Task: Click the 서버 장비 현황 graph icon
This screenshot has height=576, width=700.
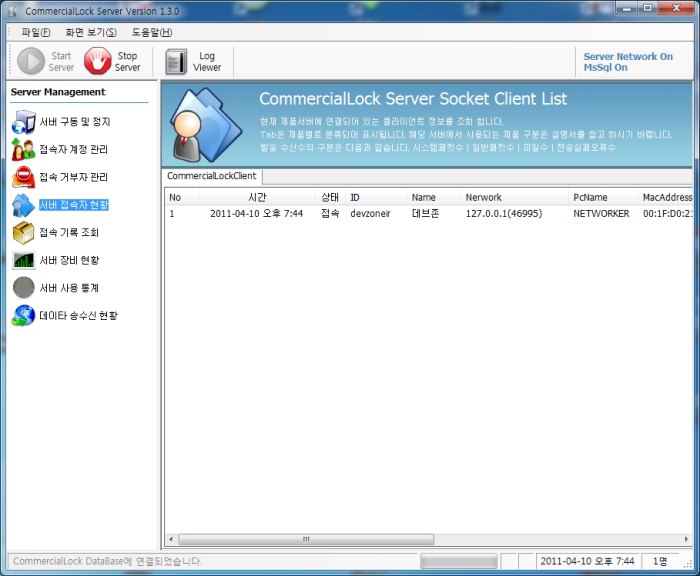Action: (x=23, y=260)
